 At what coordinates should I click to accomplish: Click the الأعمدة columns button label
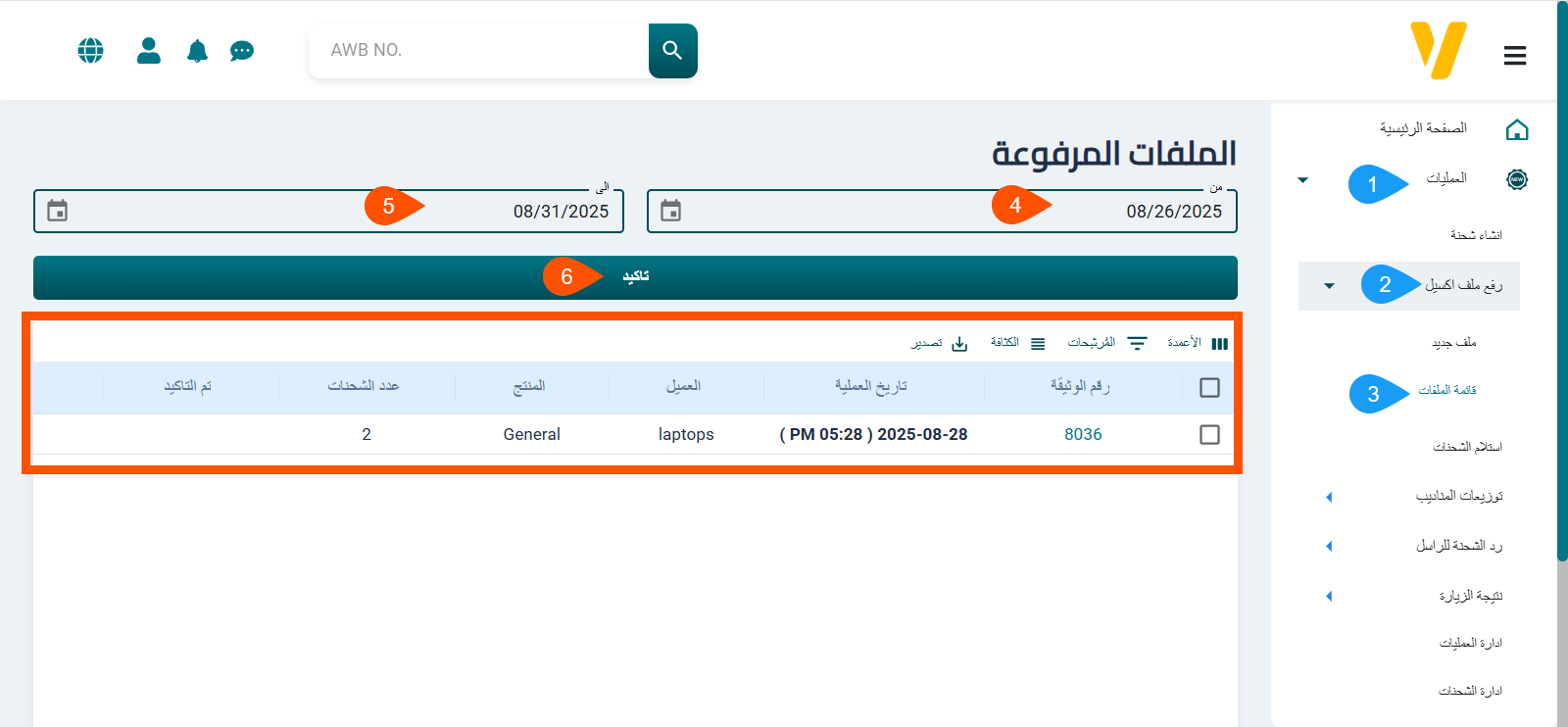[1184, 342]
